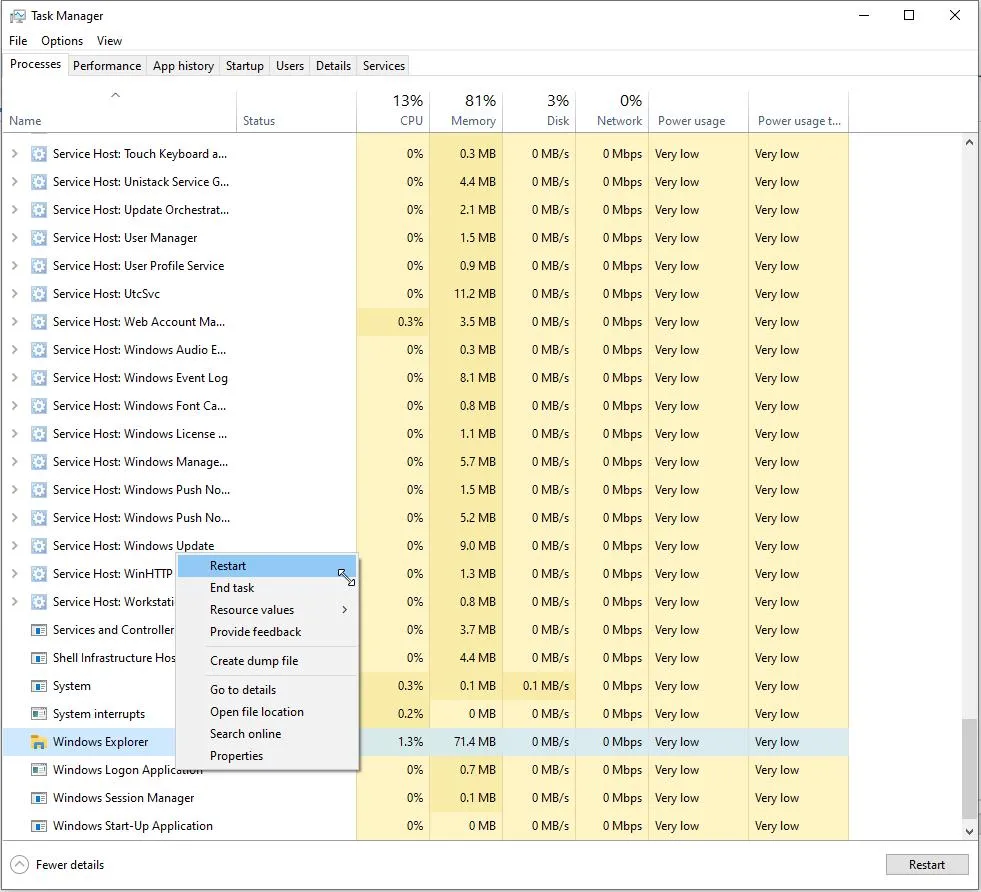Open the File menu
981x892 pixels.
[18, 41]
